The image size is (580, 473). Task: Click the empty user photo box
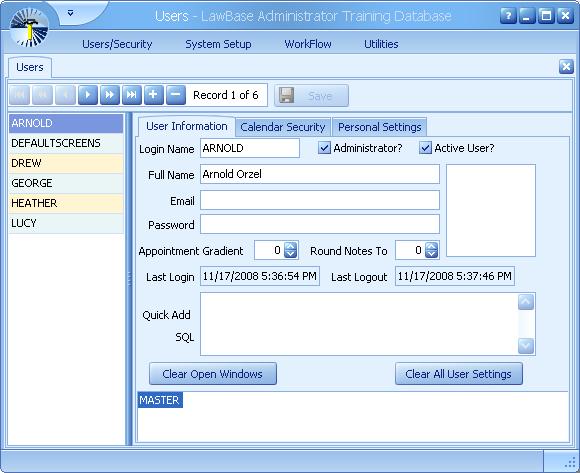click(491, 210)
